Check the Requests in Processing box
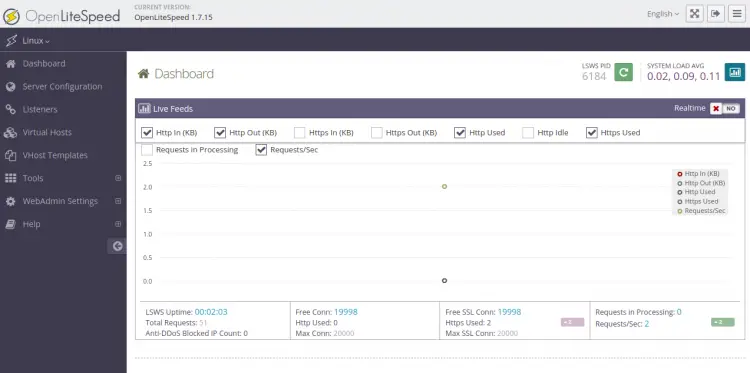Image resolution: width=750 pixels, height=373 pixels. click(147, 150)
